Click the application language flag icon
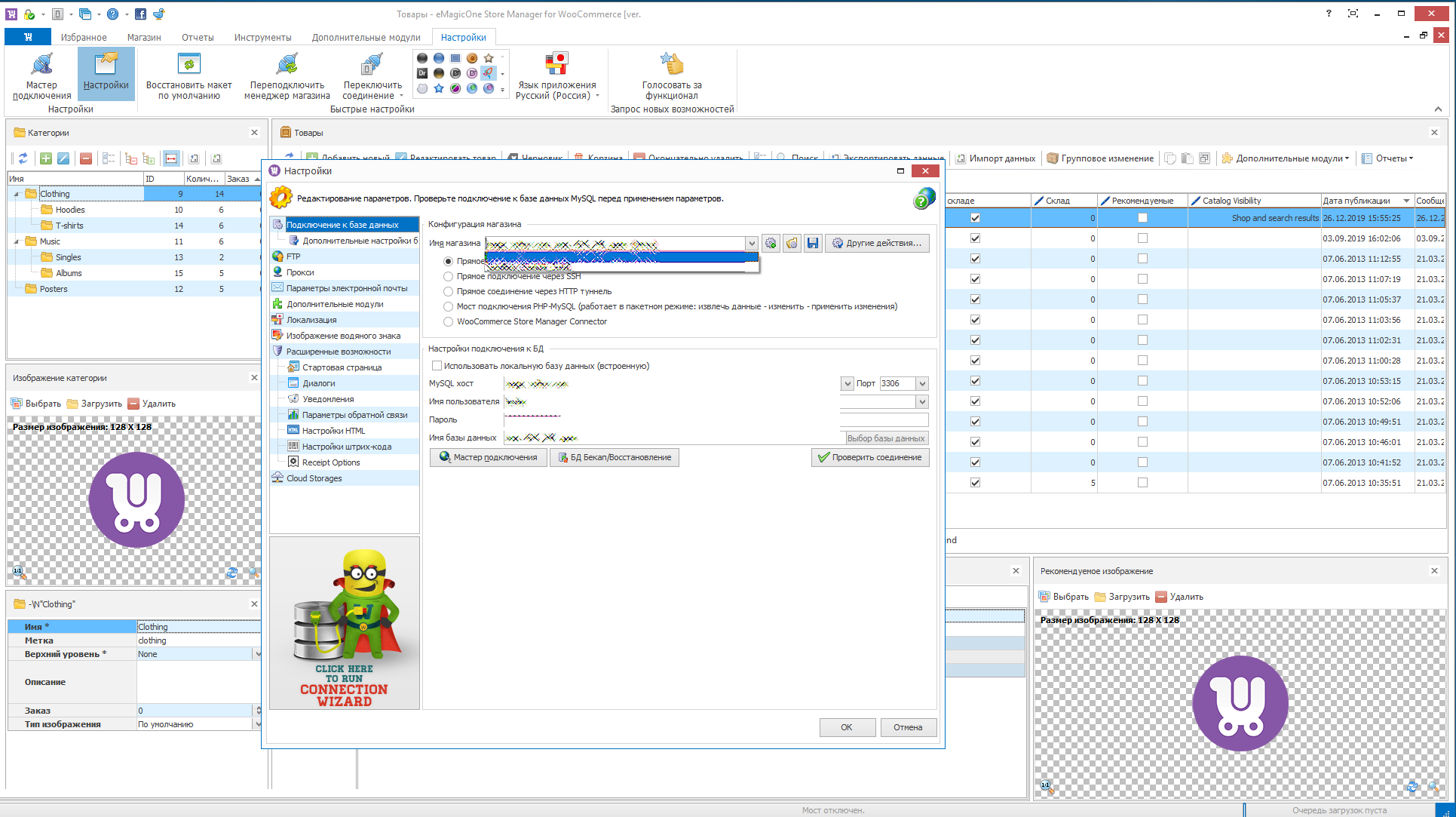The height and width of the screenshot is (817, 1456). tap(556, 65)
